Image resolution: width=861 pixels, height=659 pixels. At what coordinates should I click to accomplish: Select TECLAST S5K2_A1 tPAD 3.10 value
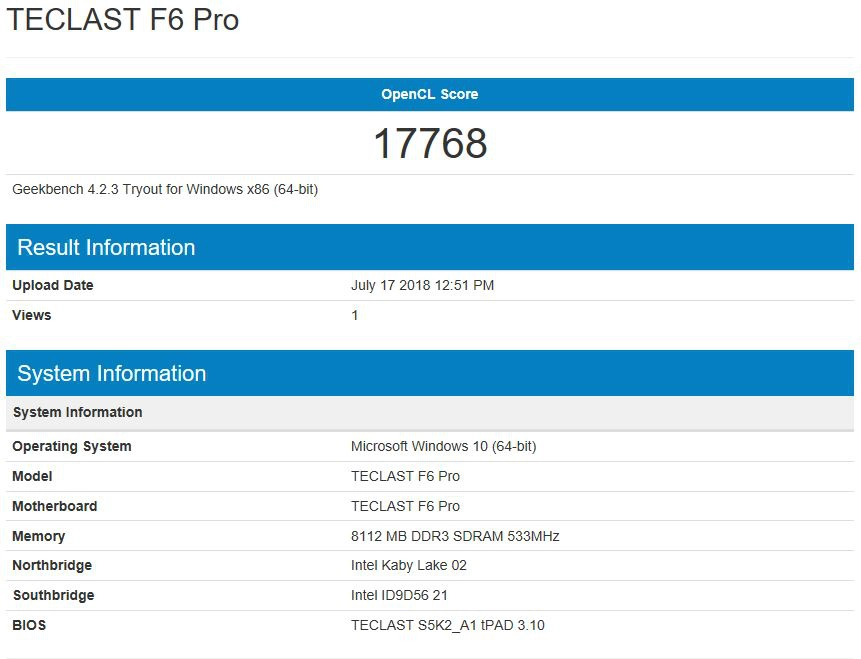point(448,626)
